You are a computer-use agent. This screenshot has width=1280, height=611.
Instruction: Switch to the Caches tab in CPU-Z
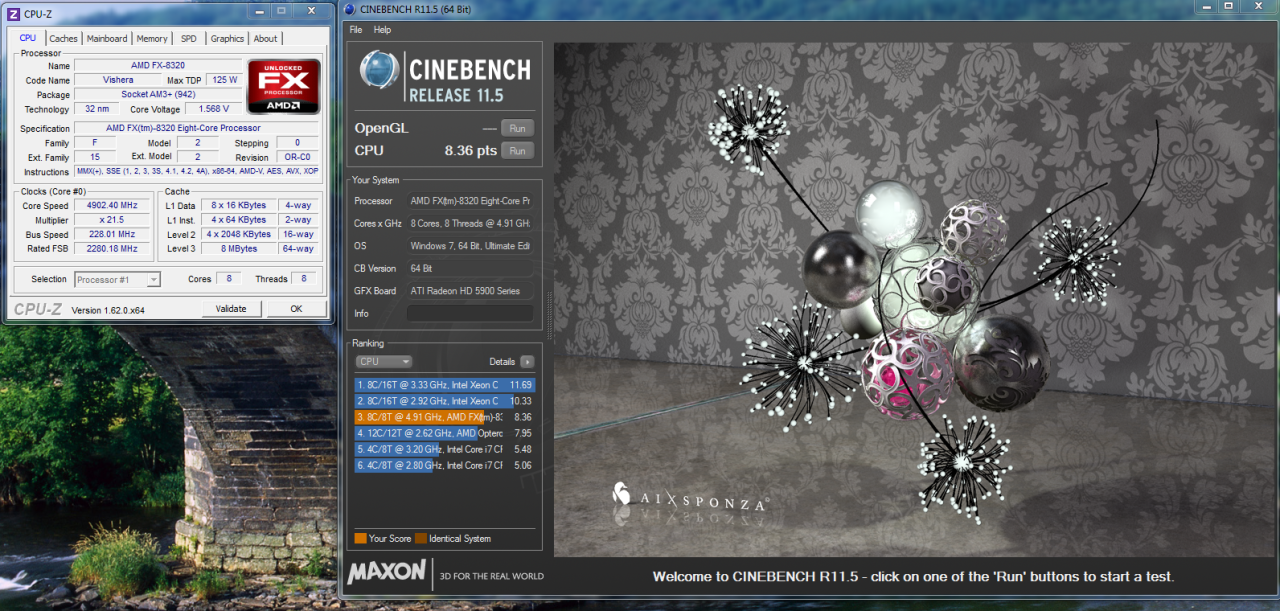point(63,39)
